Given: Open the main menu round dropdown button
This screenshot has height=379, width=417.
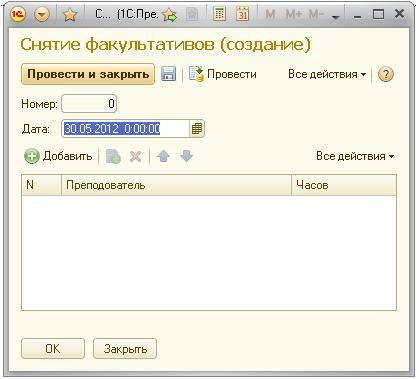Looking at the screenshot, I should (x=42, y=14).
